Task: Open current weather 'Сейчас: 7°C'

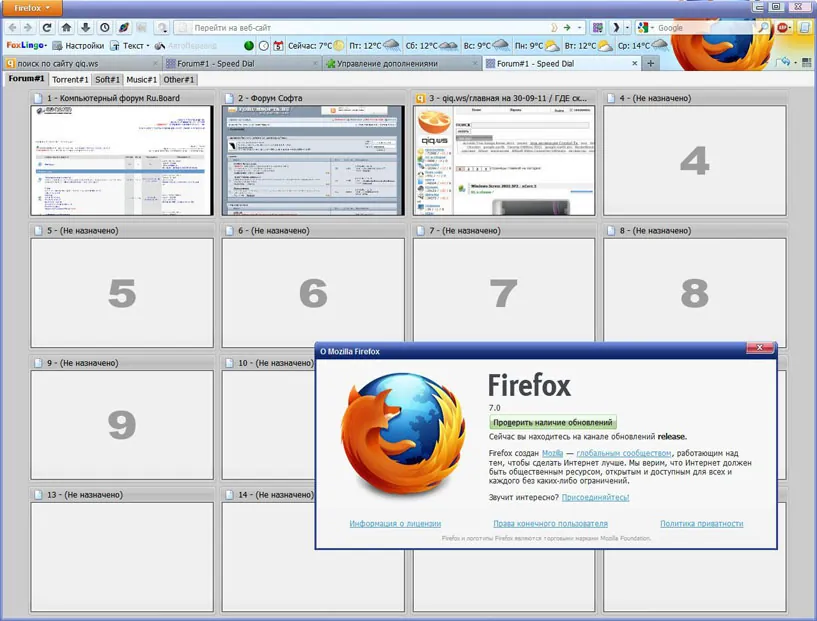Action: click(x=316, y=46)
